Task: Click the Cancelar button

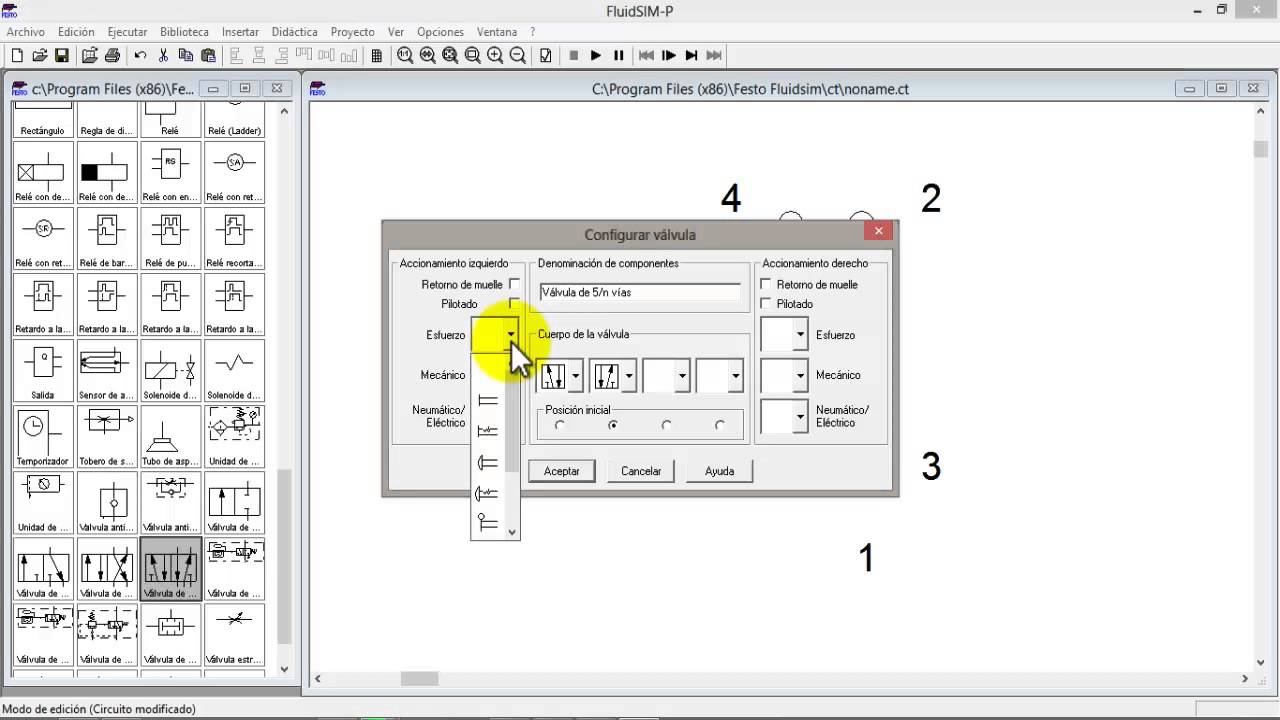Action: pos(641,471)
